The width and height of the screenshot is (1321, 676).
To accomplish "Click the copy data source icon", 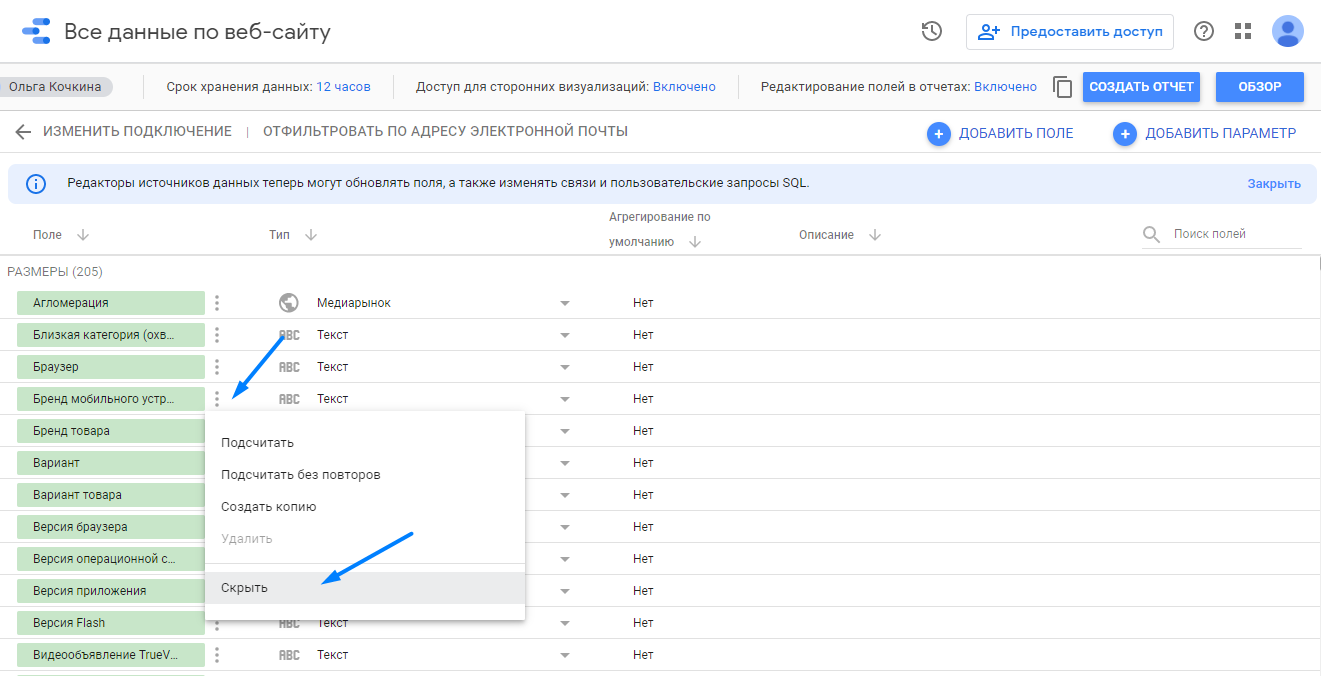I will 1062,87.
